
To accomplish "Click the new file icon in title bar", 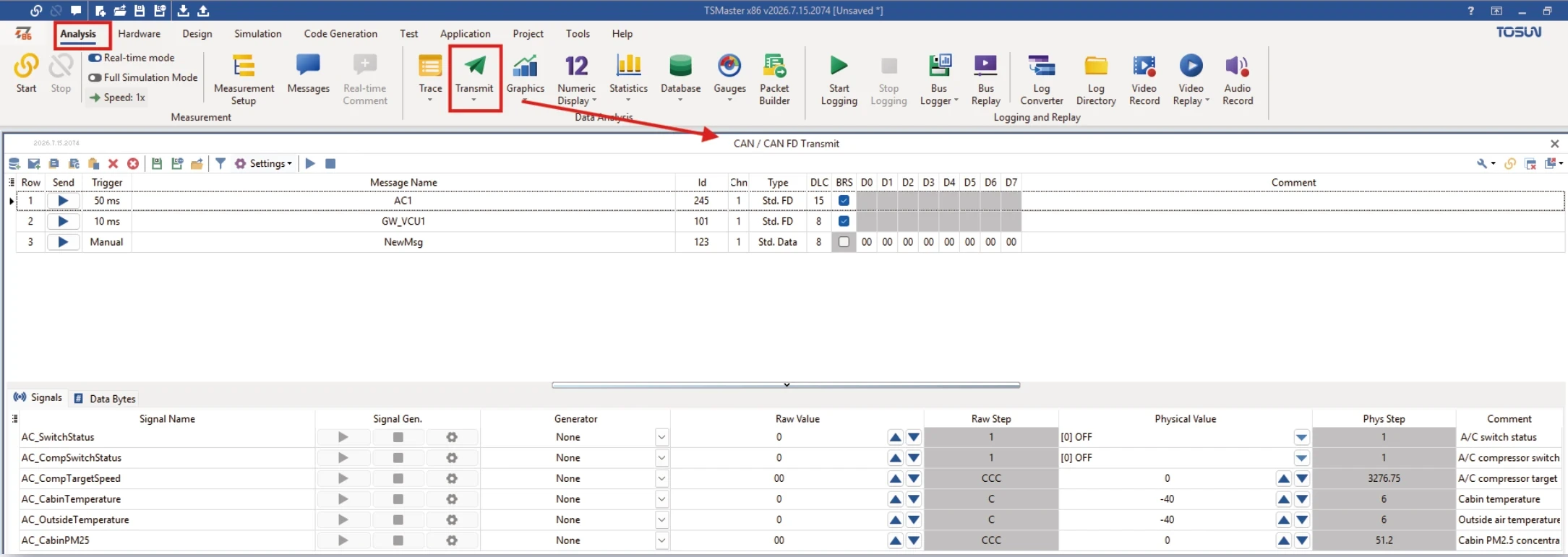I will pyautogui.click(x=100, y=11).
